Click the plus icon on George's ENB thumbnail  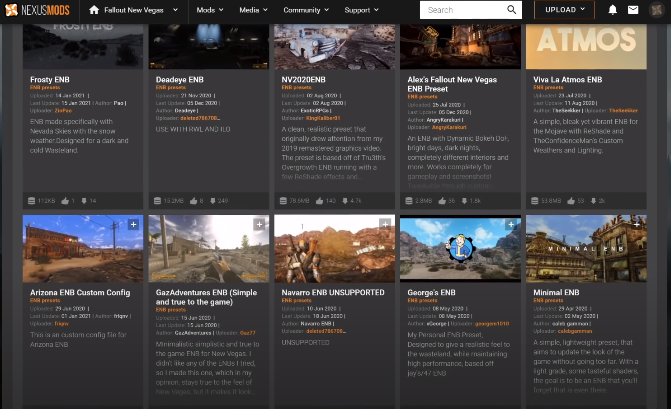[x=511, y=225]
